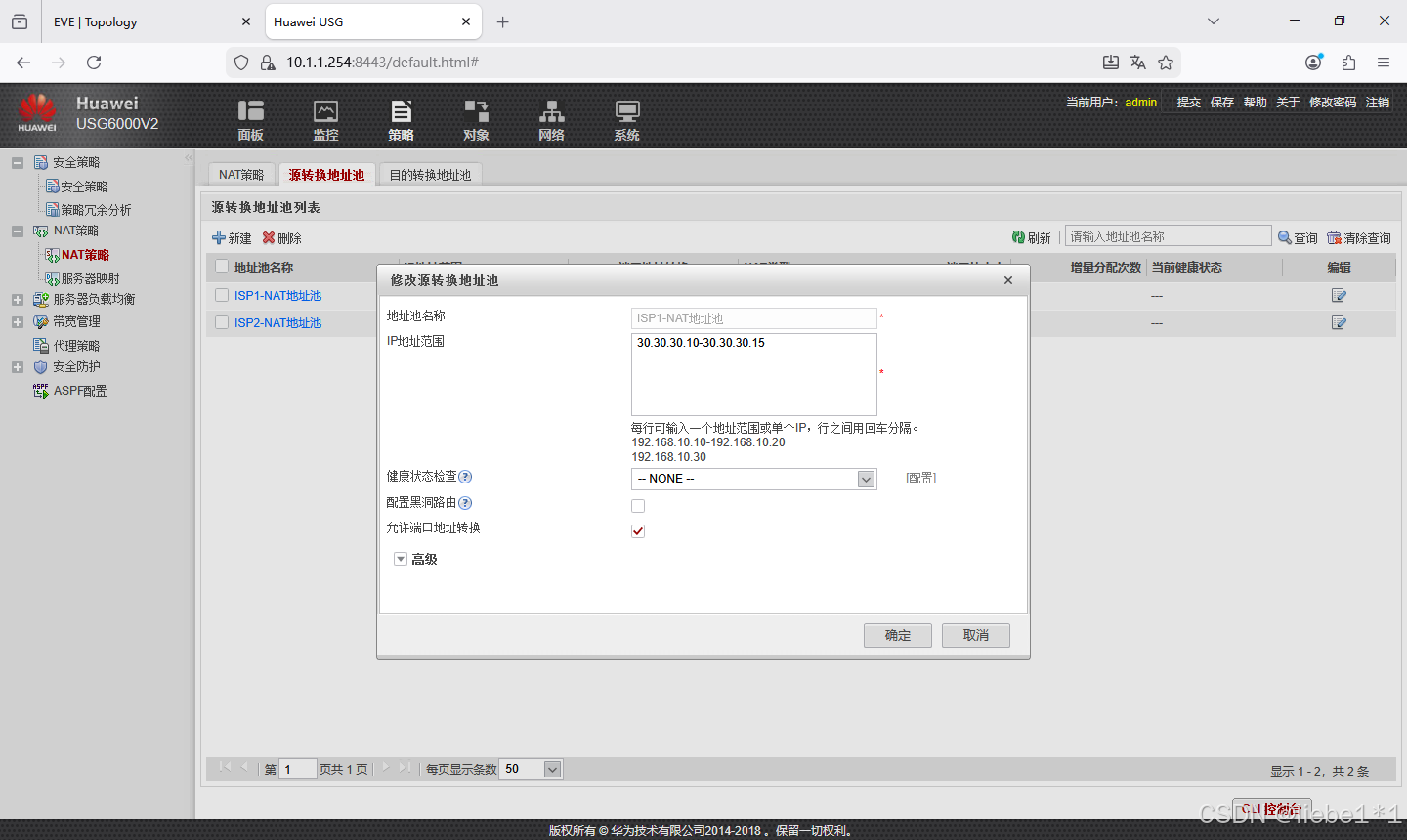Open the 网络 network icon
The height and width of the screenshot is (840, 1407).
(552, 111)
